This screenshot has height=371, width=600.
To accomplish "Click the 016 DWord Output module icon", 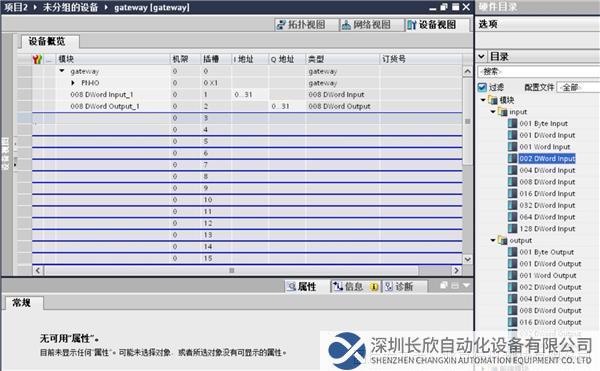I will (512, 322).
